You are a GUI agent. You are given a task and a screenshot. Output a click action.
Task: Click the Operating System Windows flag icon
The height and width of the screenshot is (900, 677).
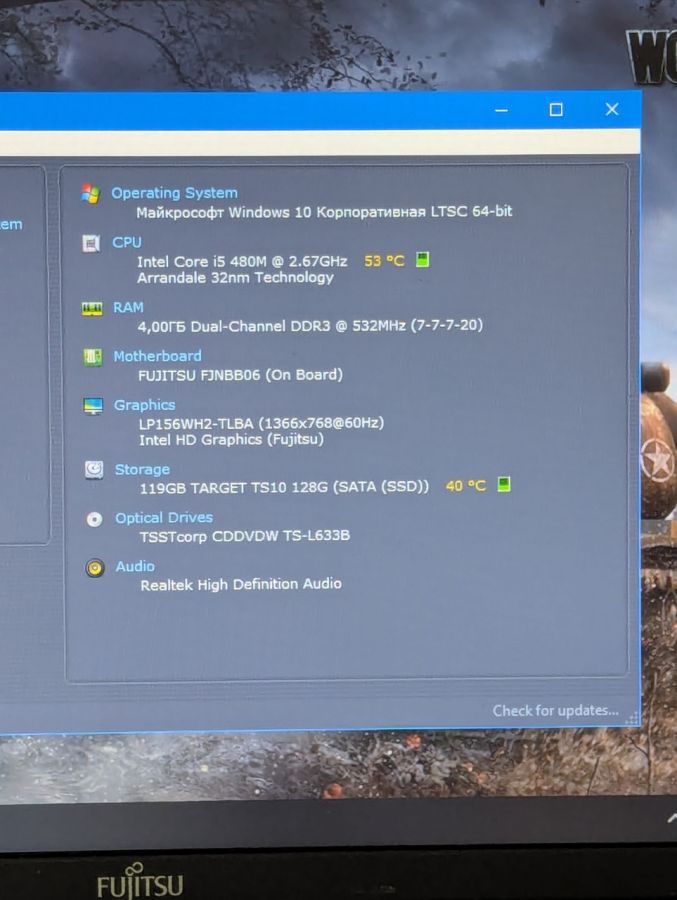click(90, 194)
